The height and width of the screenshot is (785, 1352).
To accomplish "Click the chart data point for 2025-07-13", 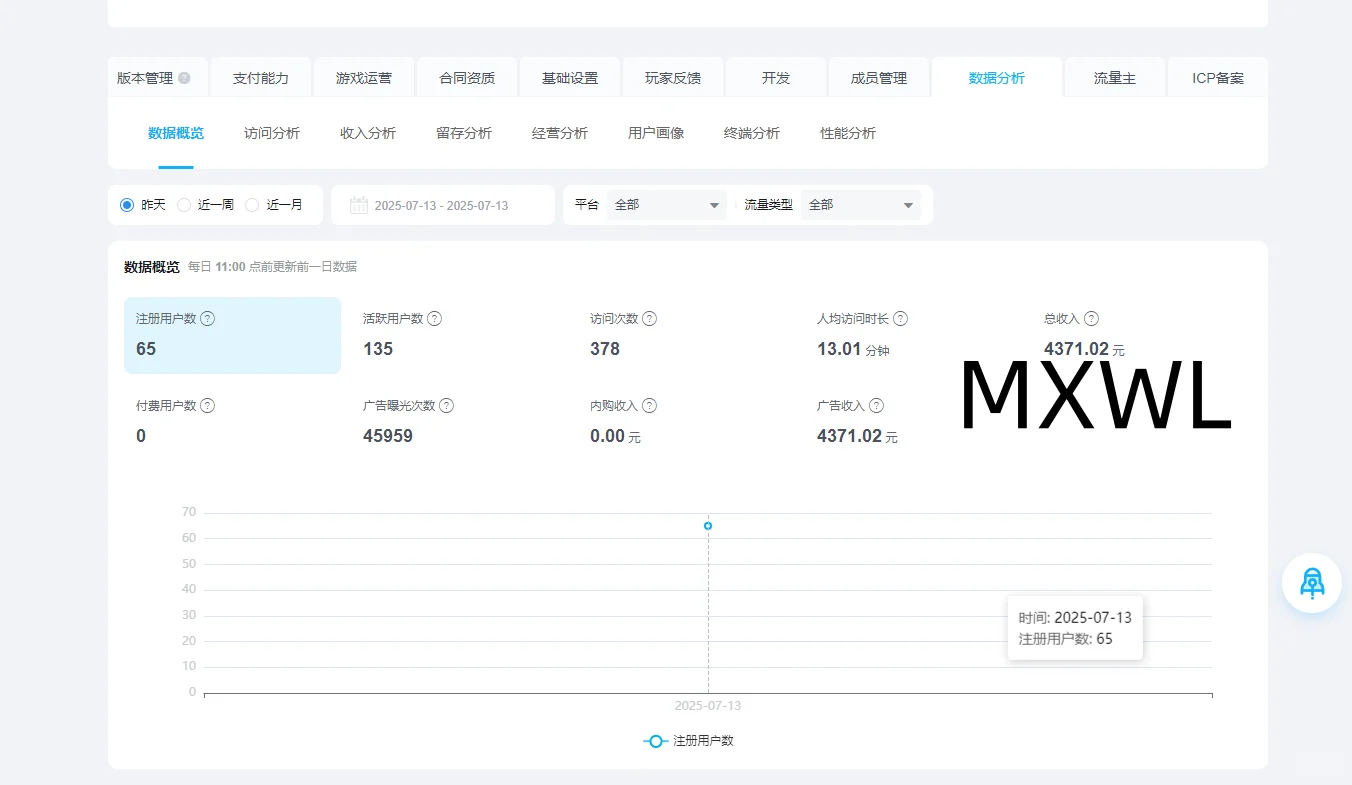I will [708, 526].
